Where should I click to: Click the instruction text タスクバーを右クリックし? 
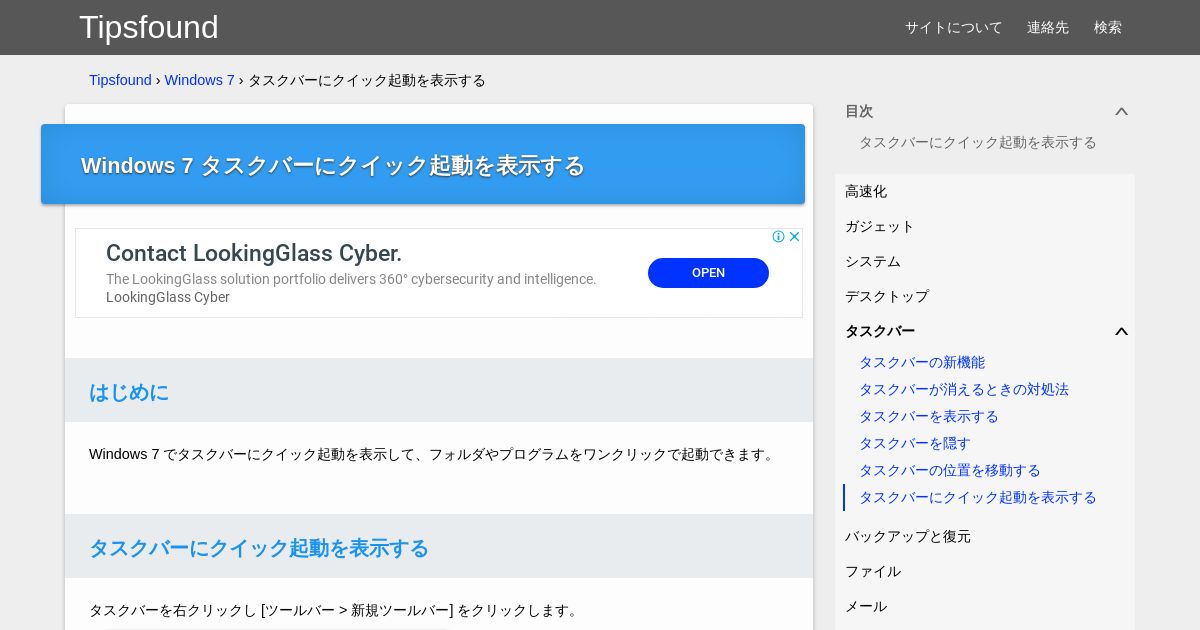[x=335, y=610]
